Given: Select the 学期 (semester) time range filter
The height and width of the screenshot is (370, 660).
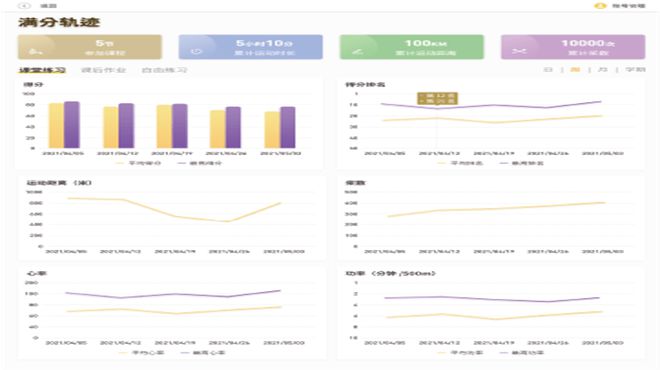Looking at the screenshot, I should point(635,69).
